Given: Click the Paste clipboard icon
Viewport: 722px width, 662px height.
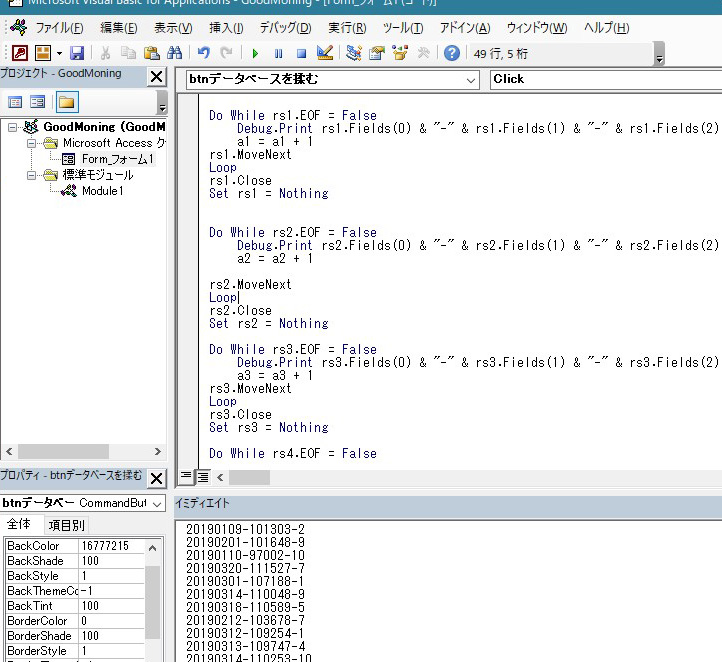Looking at the screenshot, I should pyautogui.click(x=151, y=53).
